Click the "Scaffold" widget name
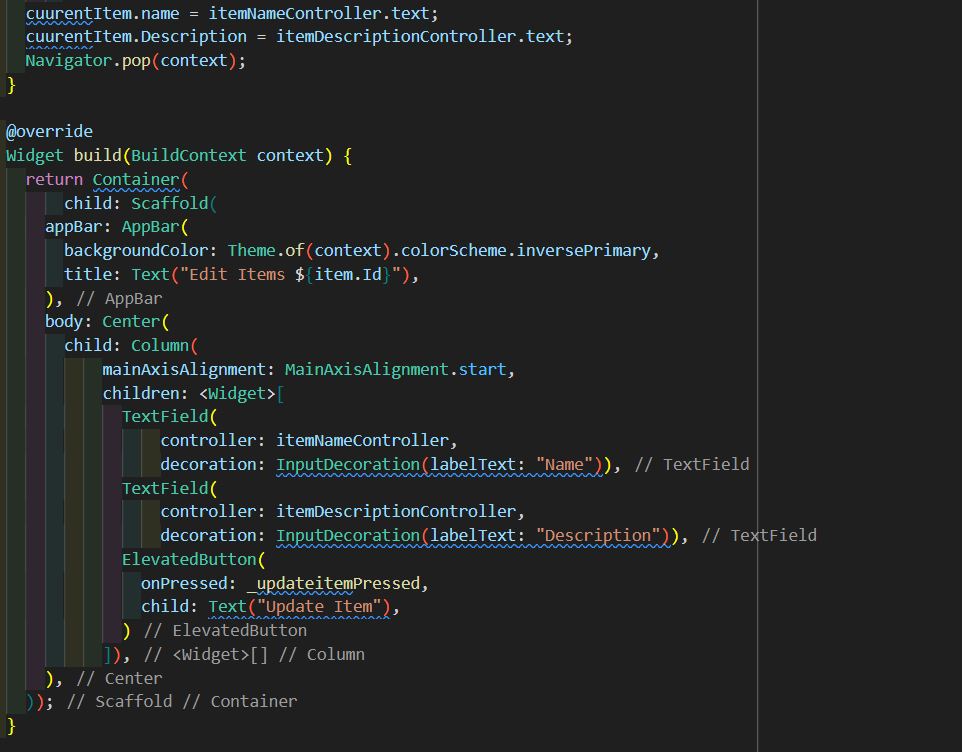Image resolution: width=962 pixels, height=752 pixels. pyautogui.click(x=170, y=202)
